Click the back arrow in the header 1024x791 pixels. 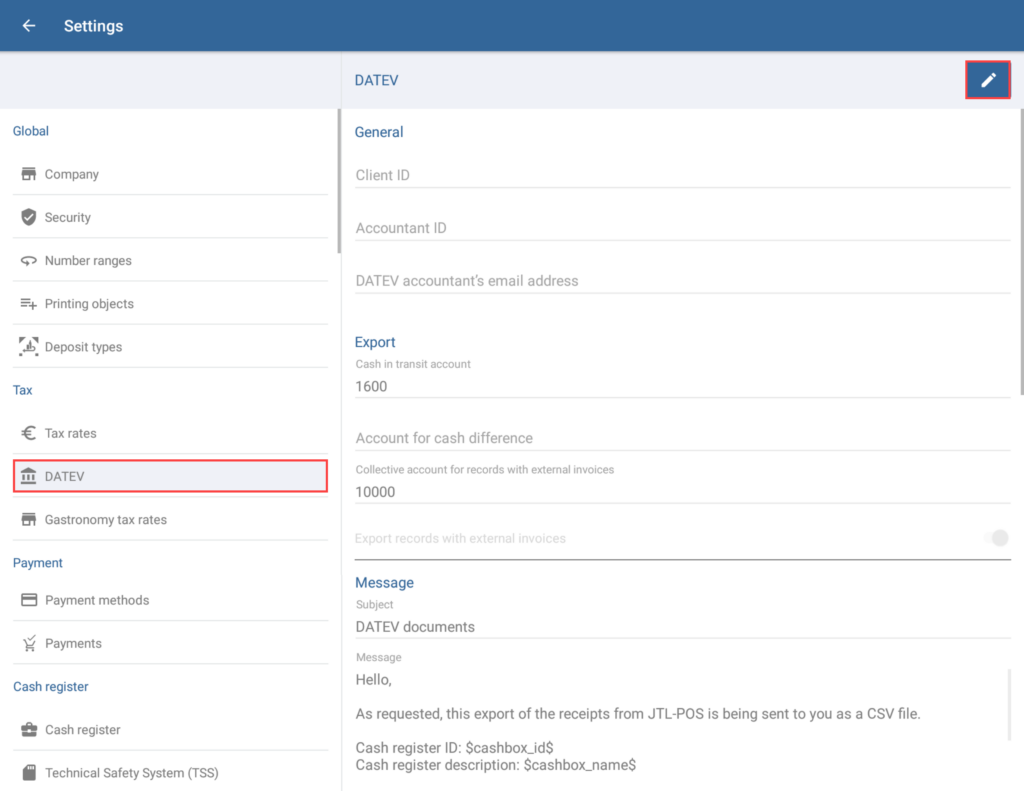29,26
